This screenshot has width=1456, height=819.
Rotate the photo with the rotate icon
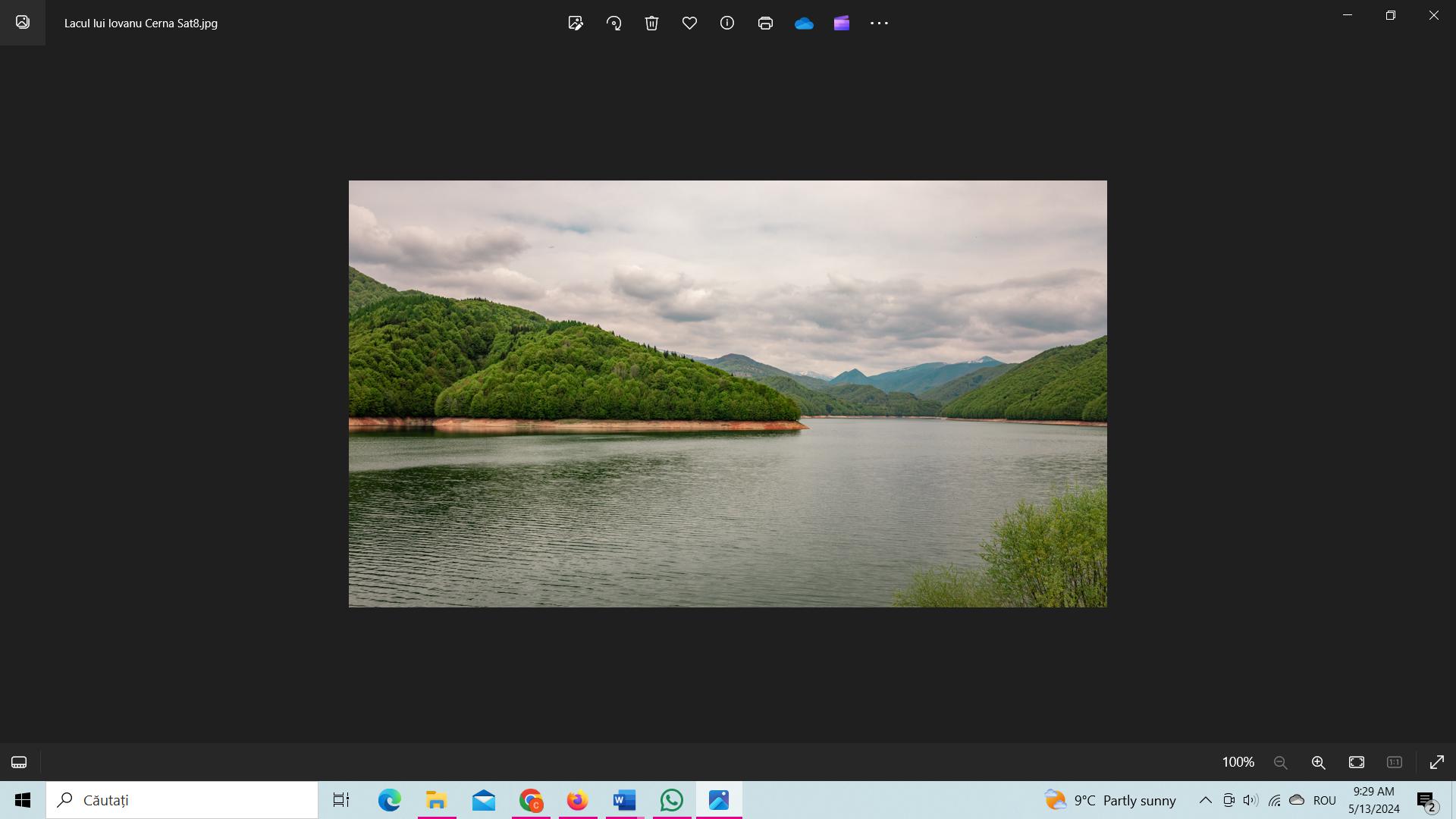point(613,23)
